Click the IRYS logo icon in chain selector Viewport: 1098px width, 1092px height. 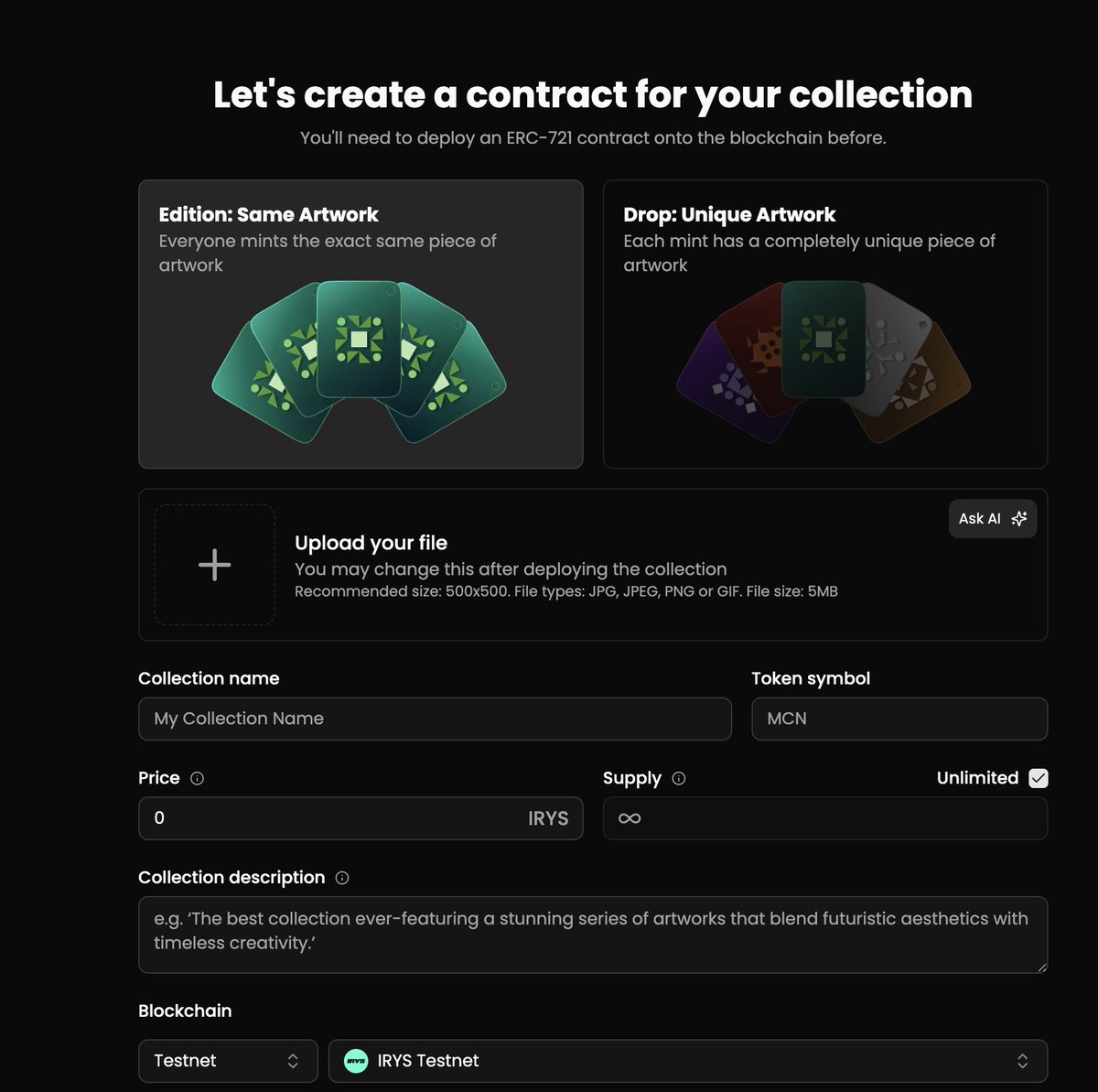tap(355, 1061)
